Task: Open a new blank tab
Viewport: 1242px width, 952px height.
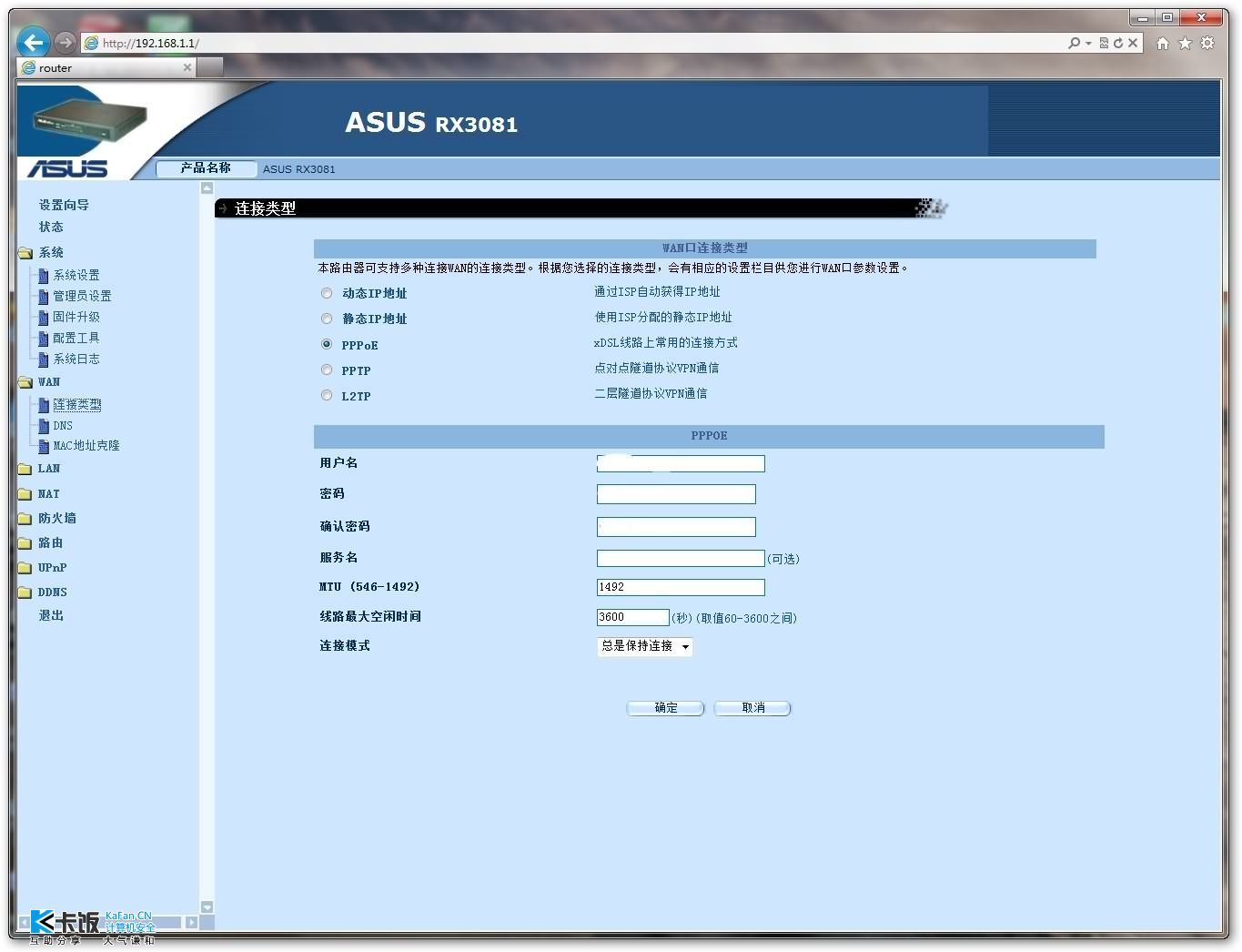Action: click(210, 67)
